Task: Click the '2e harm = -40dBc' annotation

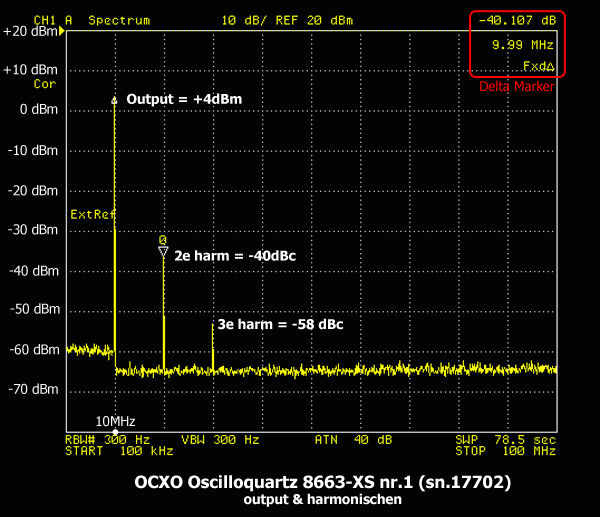Action: point(235,256)
